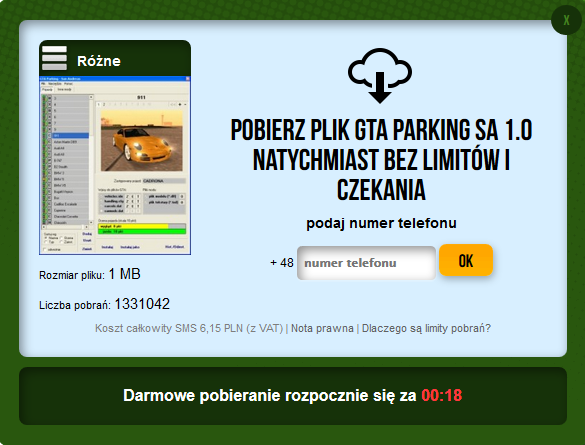The width and height of the screenshot is (585, 445).
Task: Click the cloud download icon
Action: click(380, 76)
